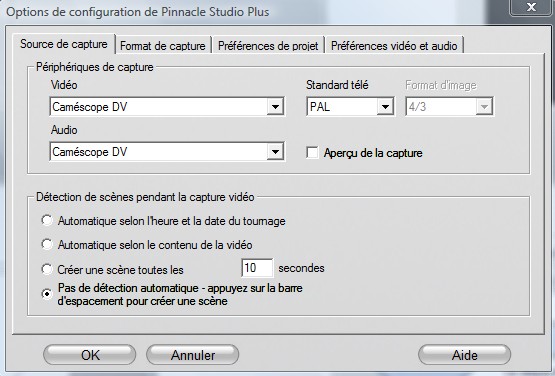The width and height of the screenshot is (555, 376).
Task: Open the Préférences vidéo et audio tab
Action: point(394,46)
